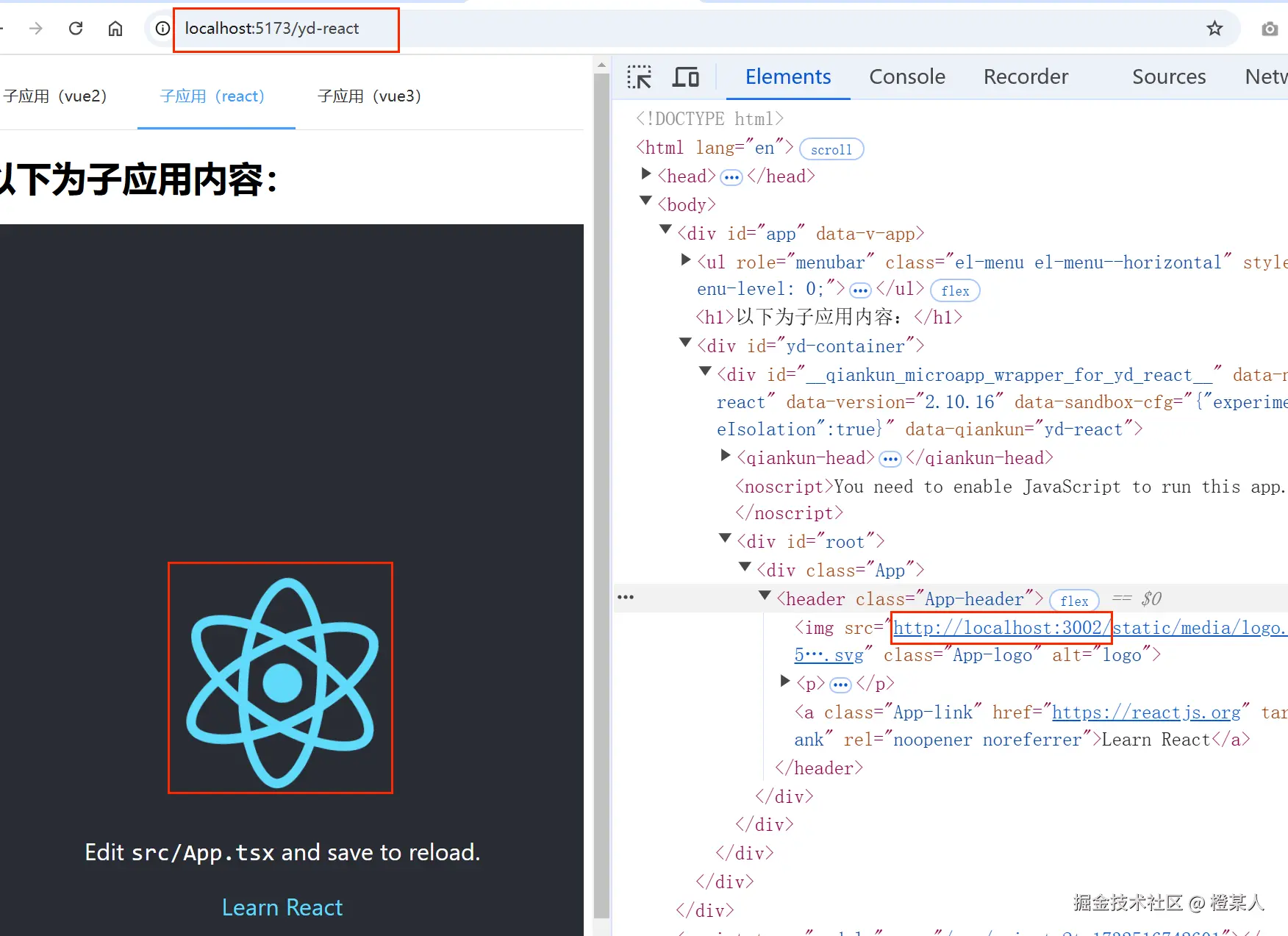The image size is (1288, 936).
Task: Click the page vertical scrollbar thumb
Action: (601, 496)
